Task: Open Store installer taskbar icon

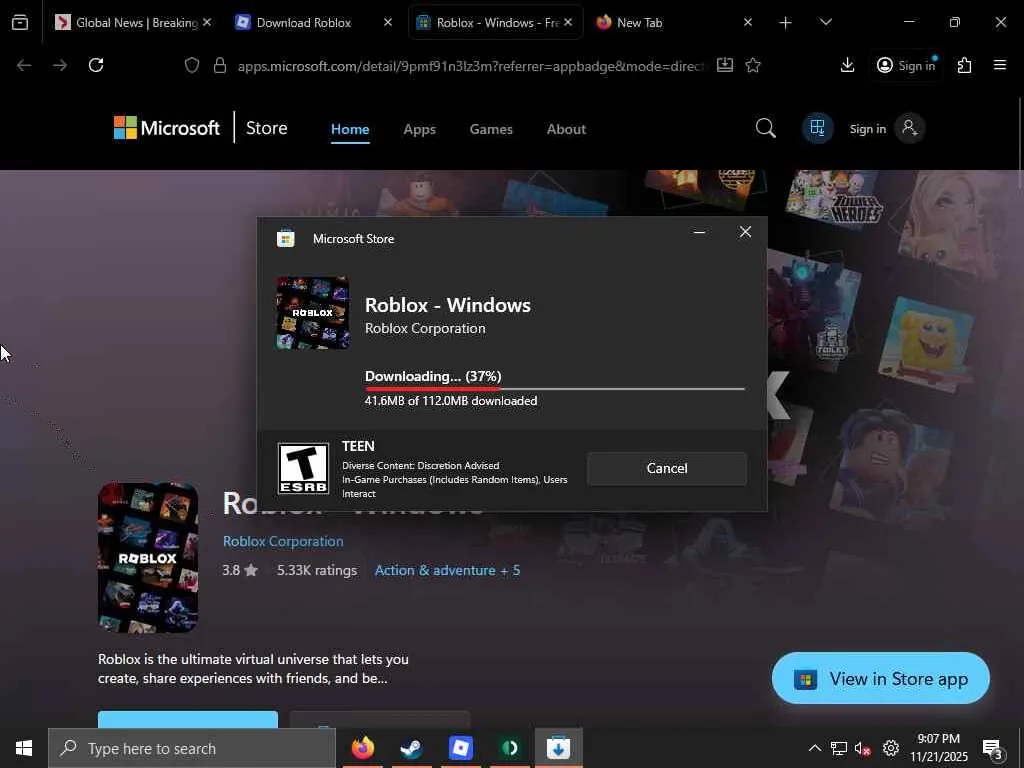Action: pos(558,748)
